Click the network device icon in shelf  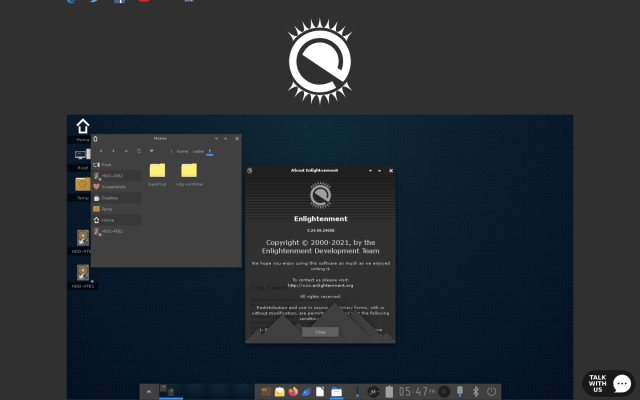point(460,392)
